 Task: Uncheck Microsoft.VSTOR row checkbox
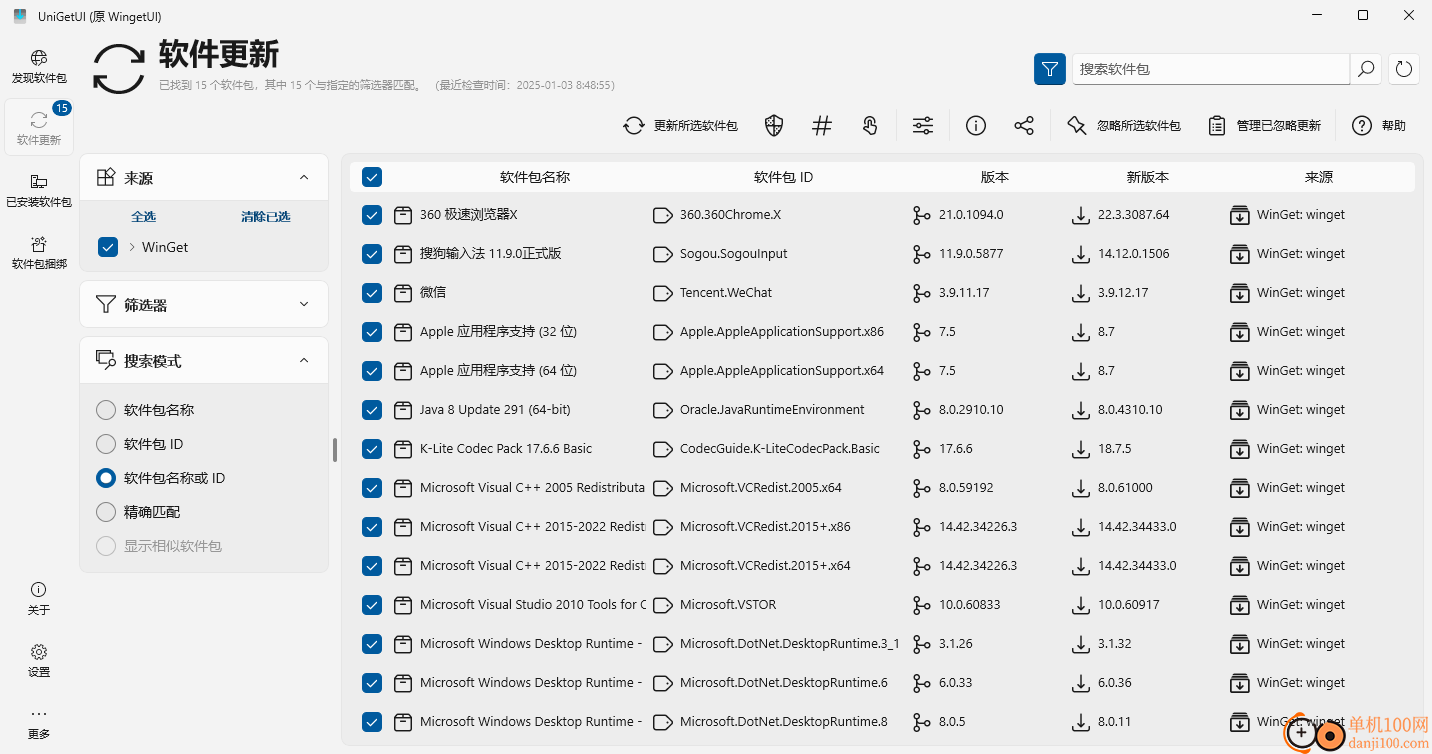click(372, 605)
